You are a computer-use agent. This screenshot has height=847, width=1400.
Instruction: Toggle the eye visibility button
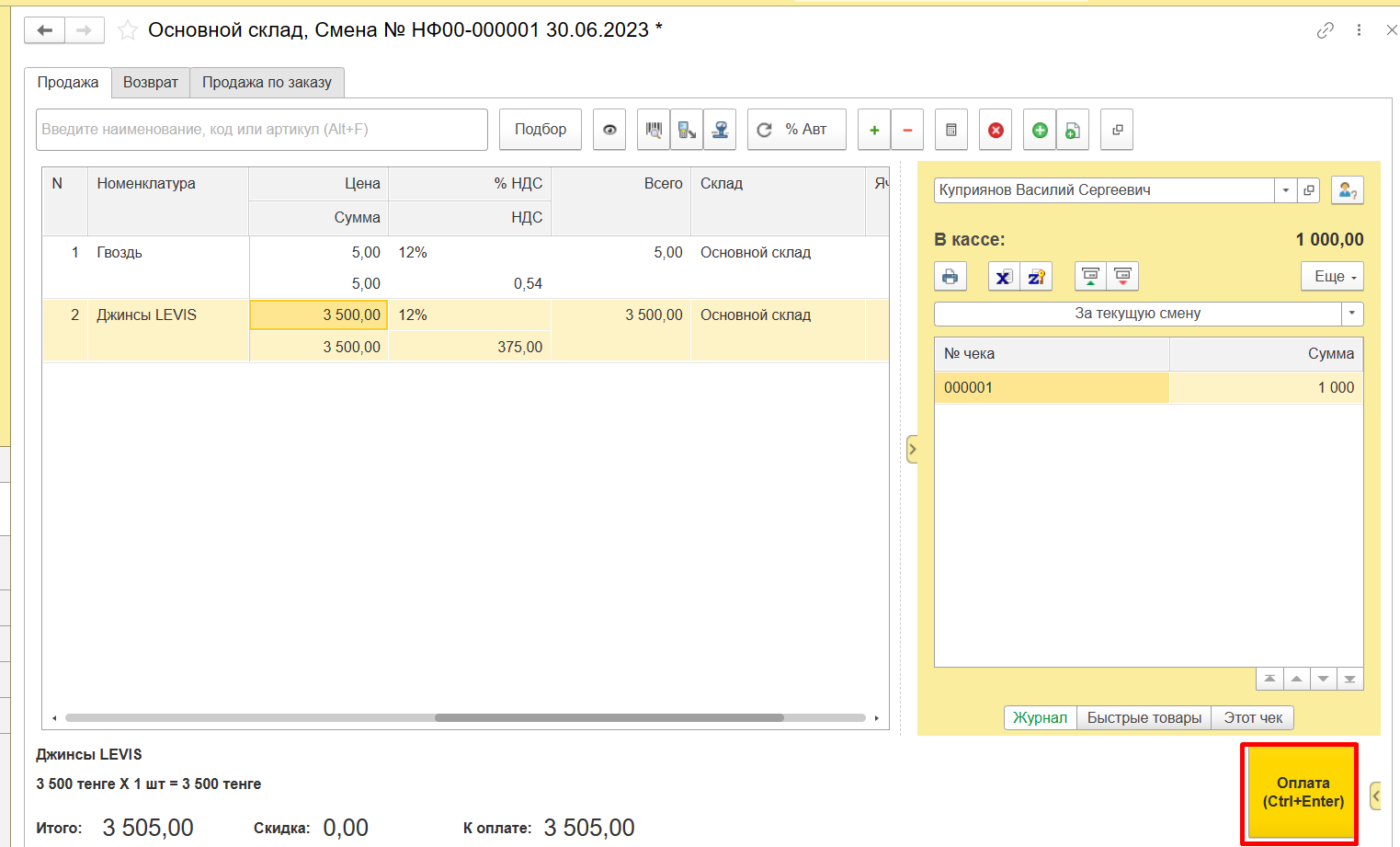tap(609, 130)
